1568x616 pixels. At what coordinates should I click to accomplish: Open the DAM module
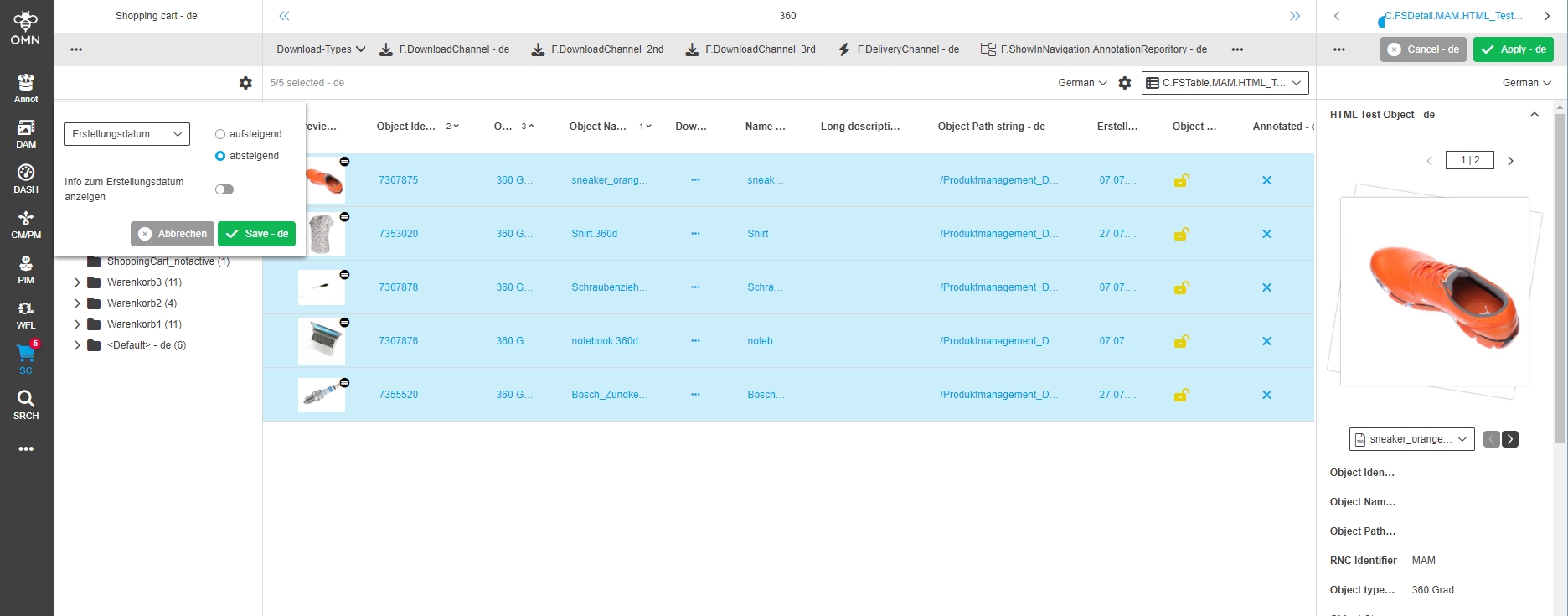point(26,133)
